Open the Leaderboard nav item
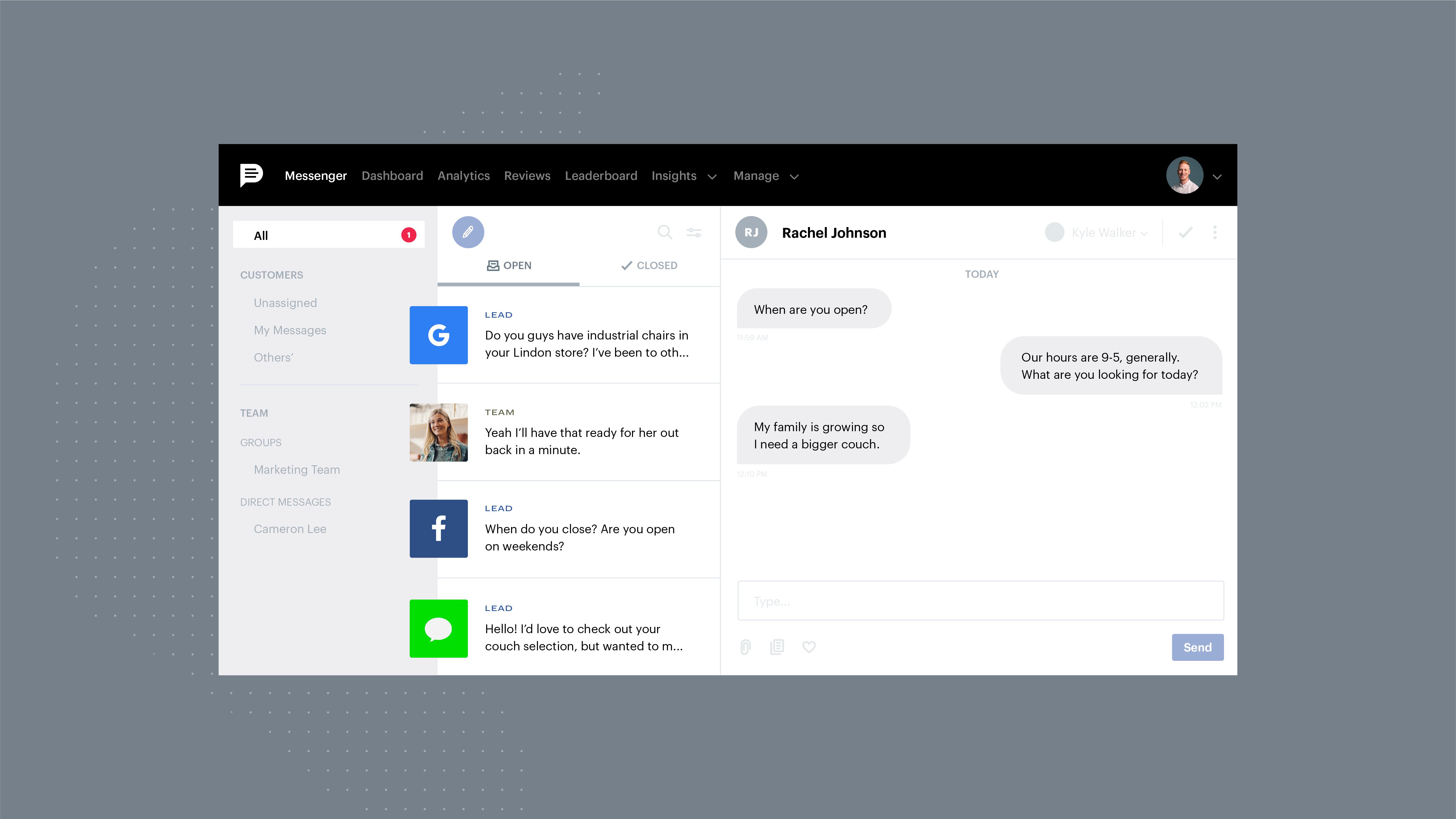The image size is (1456, 819). click(601, 176)
